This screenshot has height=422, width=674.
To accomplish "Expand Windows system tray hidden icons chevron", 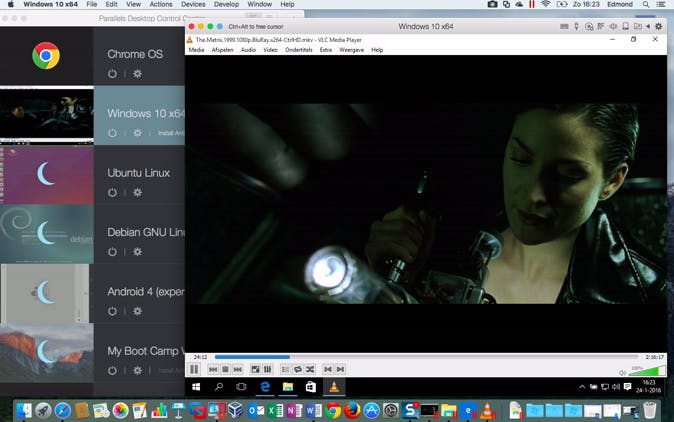I will (x=582, y=387).
